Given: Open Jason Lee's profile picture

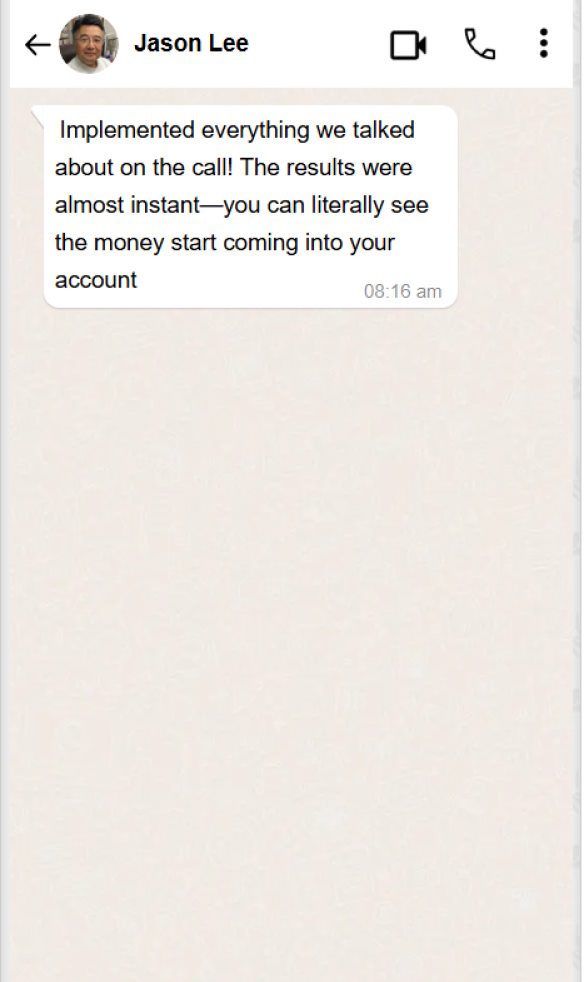Looking at the screenshot, I should tap(88, 44).
